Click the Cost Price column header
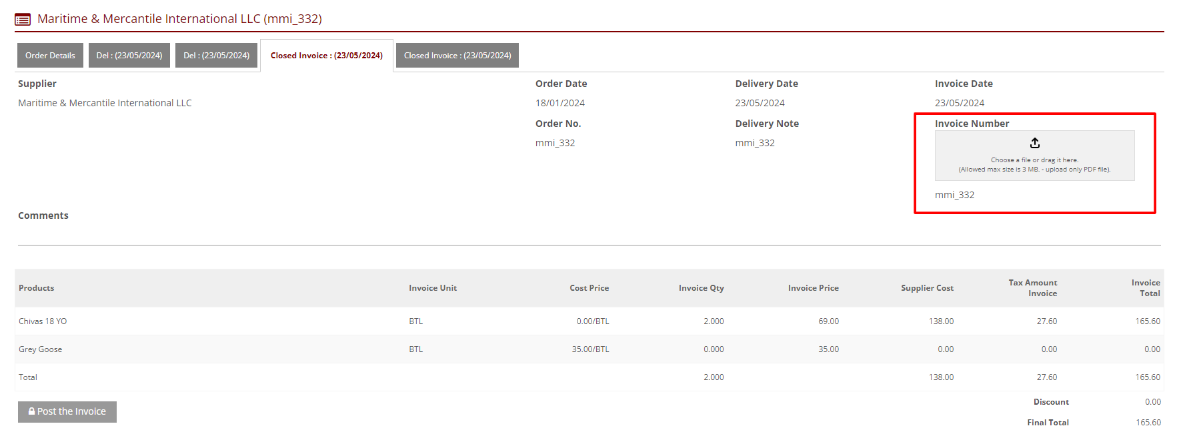Viewport: 1191px width, 446px height. tap(589, 288)
